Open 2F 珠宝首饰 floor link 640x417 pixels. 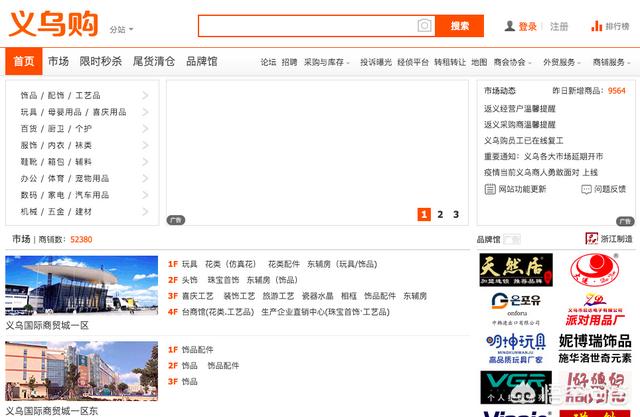pyautogui.click(x=223, y=280)
